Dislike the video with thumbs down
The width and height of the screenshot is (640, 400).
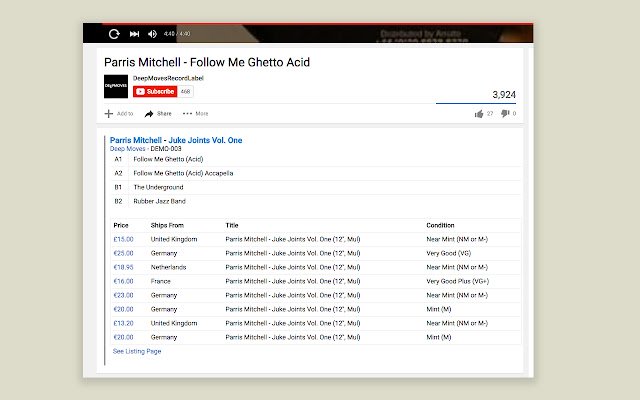coord(505,113)
